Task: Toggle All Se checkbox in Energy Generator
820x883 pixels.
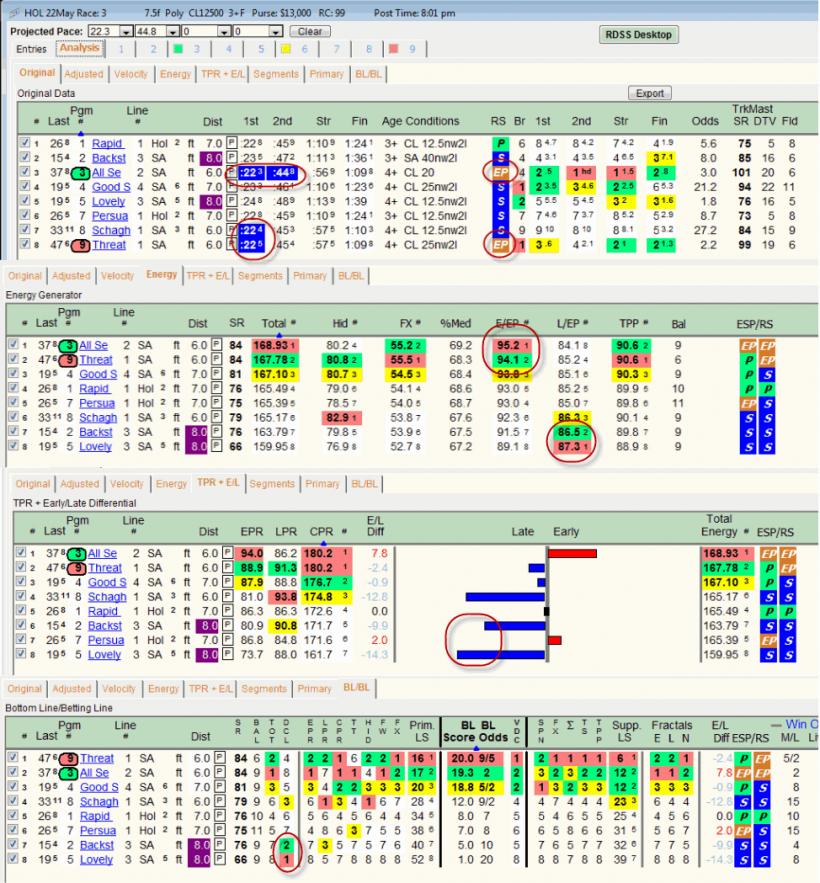Action: (12, 344)
